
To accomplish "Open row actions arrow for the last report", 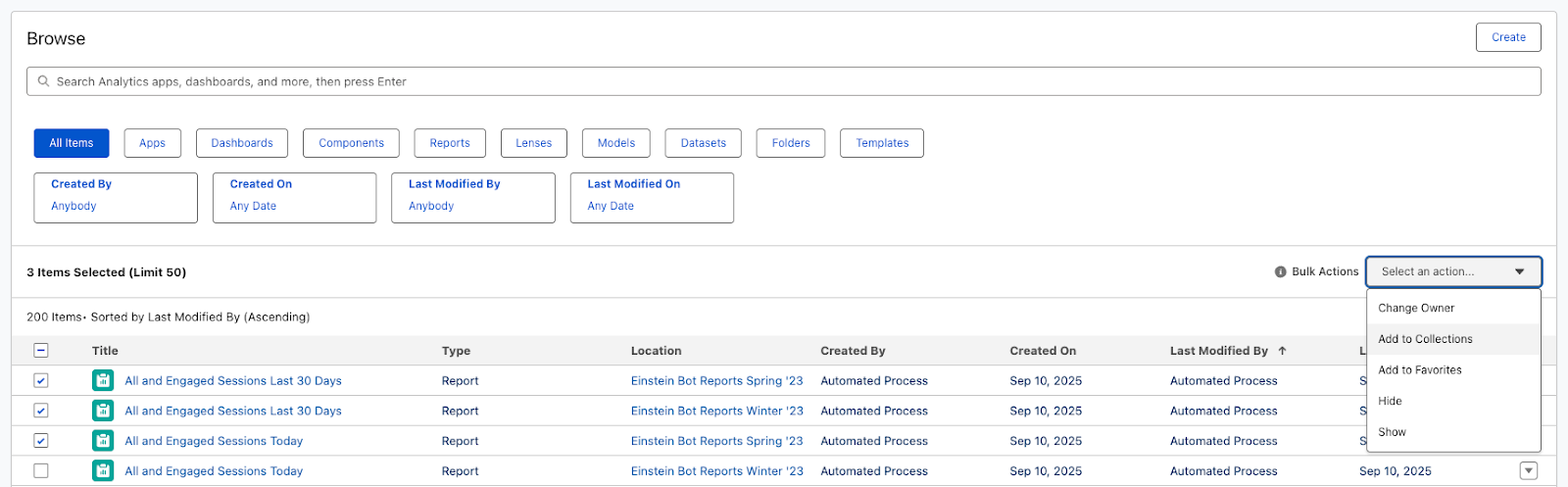I will (x=1528, y=471).
